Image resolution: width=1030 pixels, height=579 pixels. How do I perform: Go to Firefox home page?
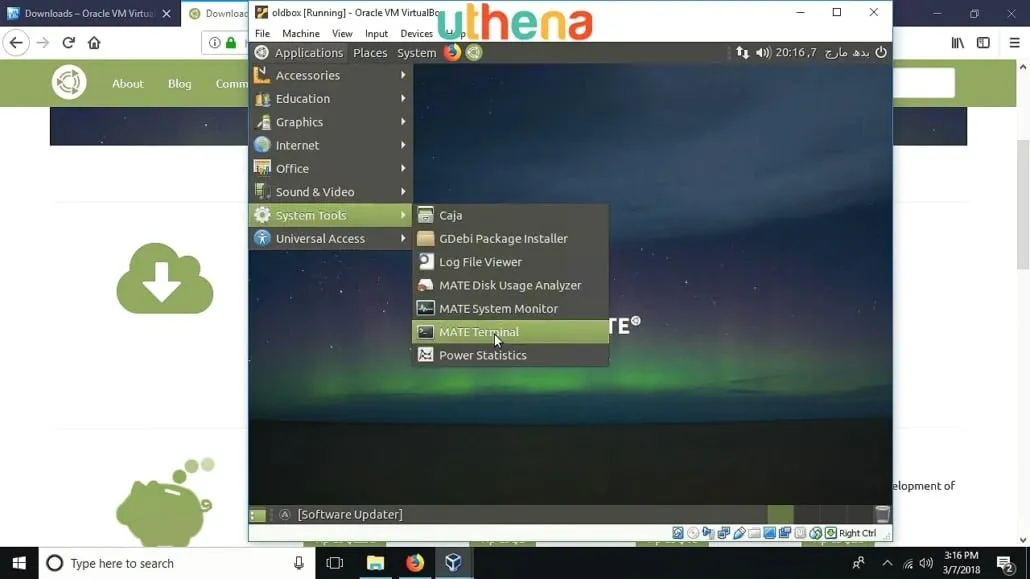pyautogui.click(x=94, y=43)
